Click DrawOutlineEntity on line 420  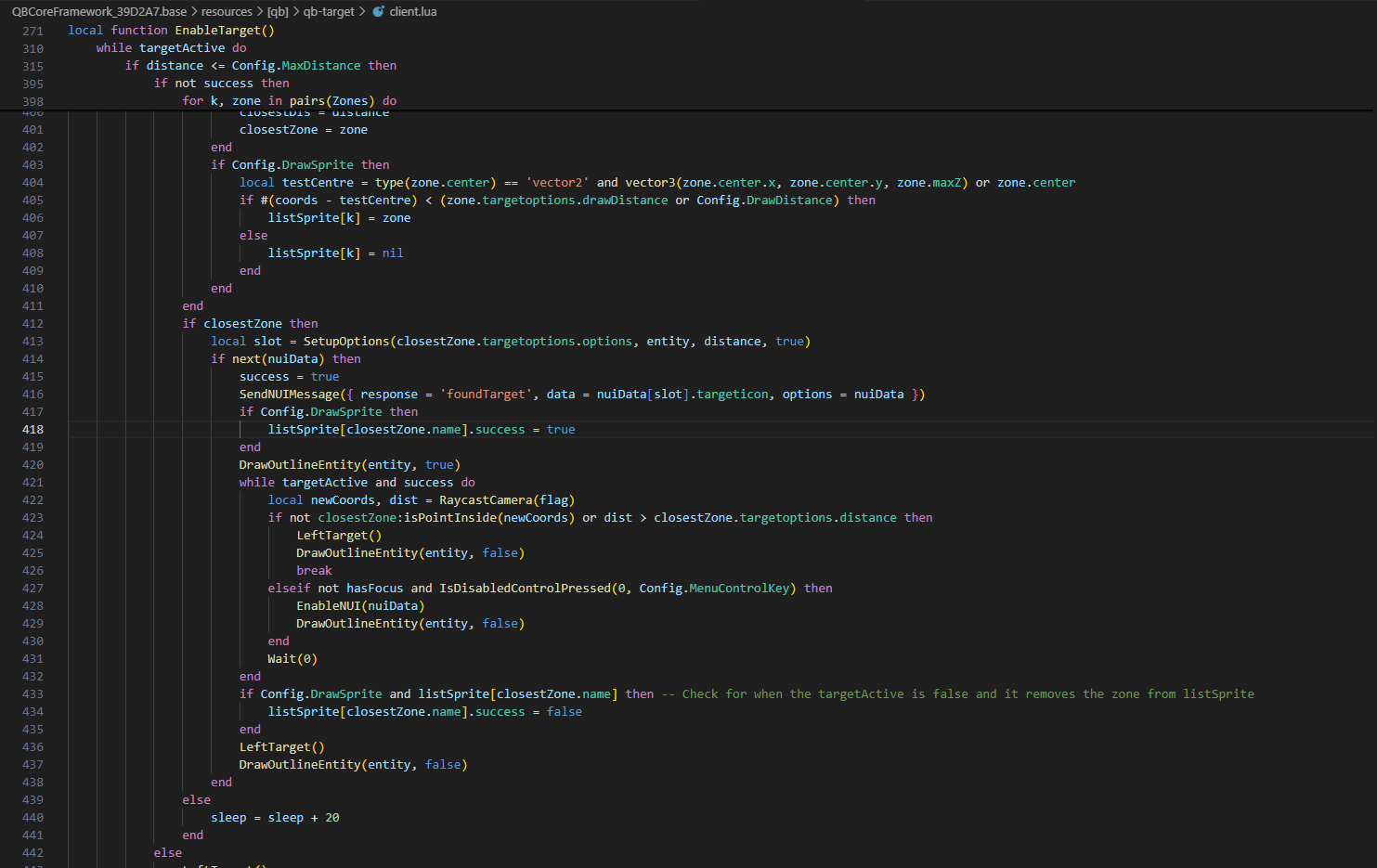pos(298,464)
